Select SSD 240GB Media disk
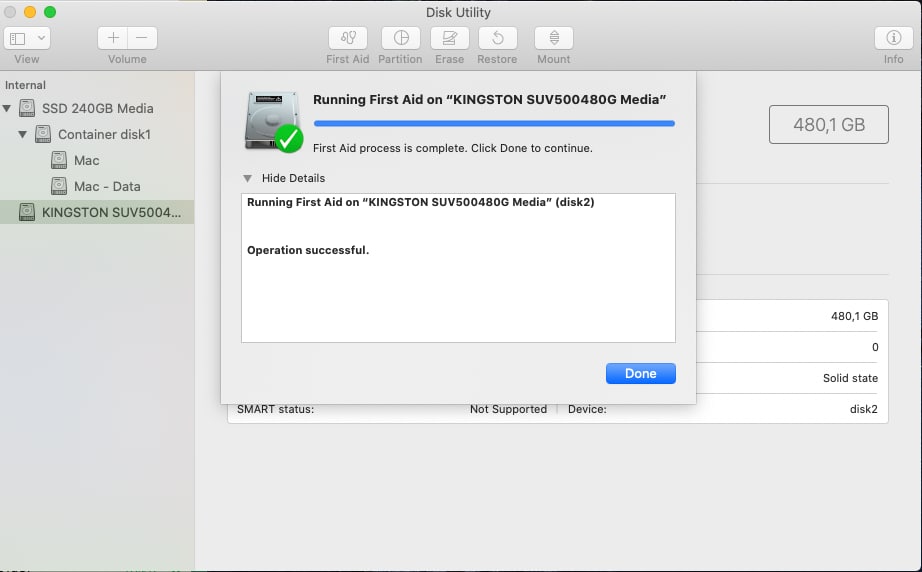The height and width of the screenshot is (572, 922). [x=97, y=108]
